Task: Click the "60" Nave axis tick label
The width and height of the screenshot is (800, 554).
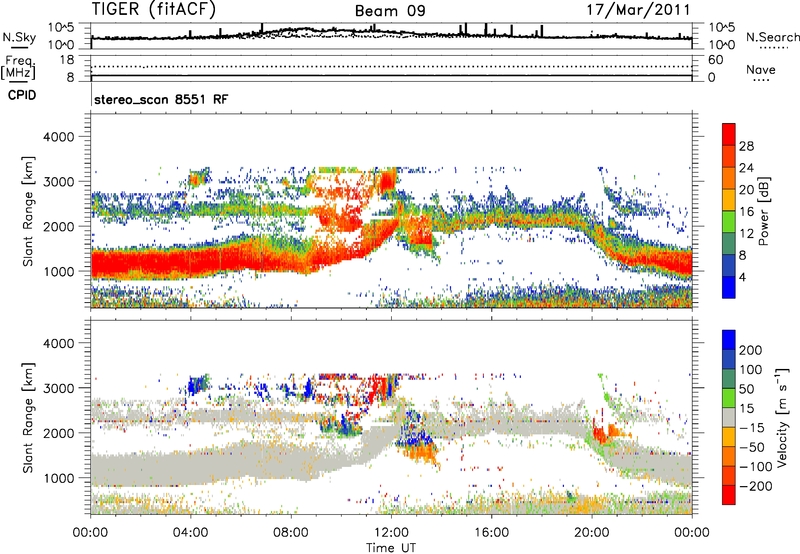Action: pyautogui.click(x=716, y=60)
